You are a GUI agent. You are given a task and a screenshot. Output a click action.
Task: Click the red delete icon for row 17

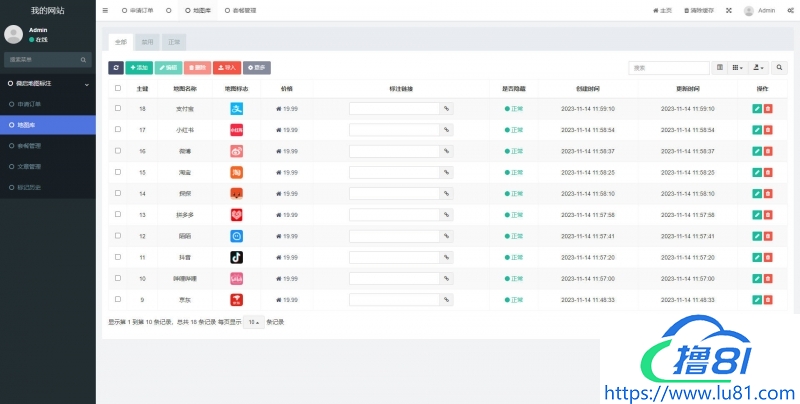pos(768,130)
